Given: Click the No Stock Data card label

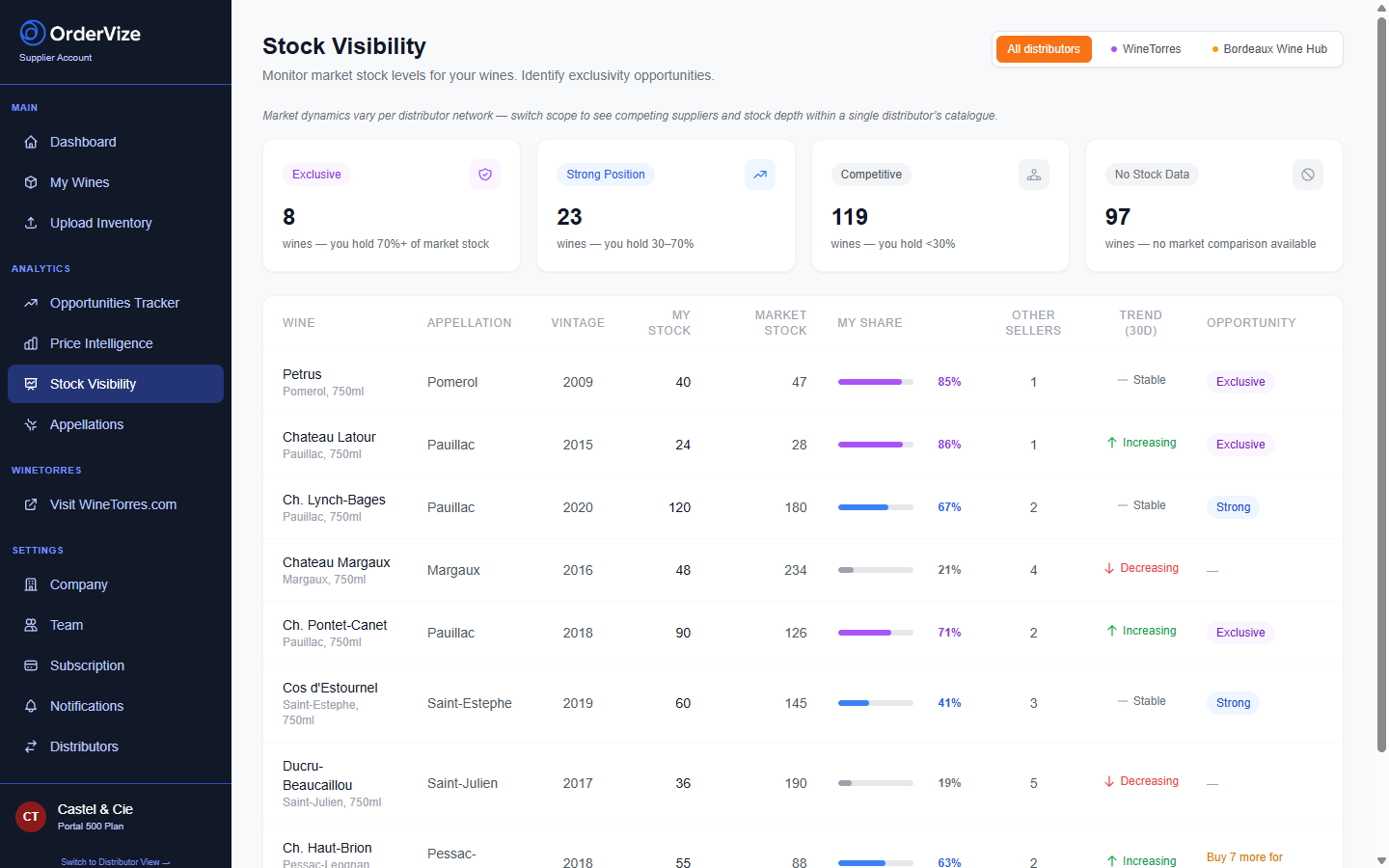Looking at the screenshot, I should (1152, 175).
